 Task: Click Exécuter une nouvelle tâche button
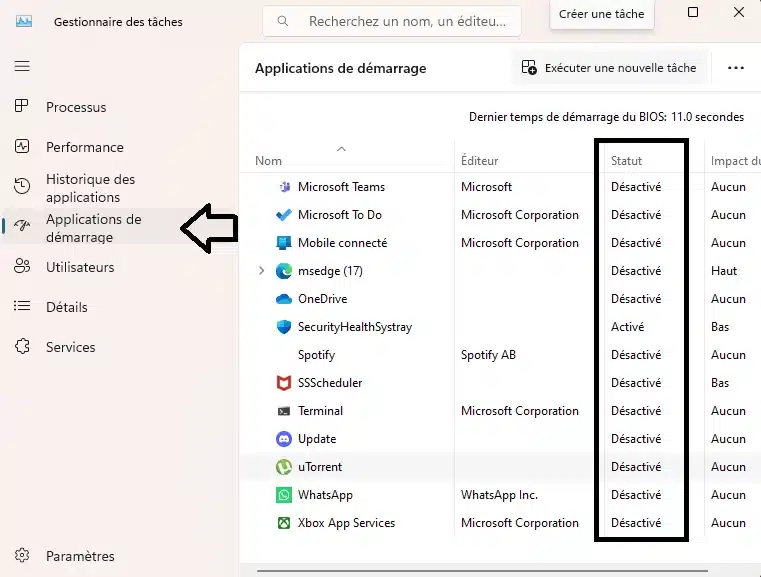click(610, 68)
